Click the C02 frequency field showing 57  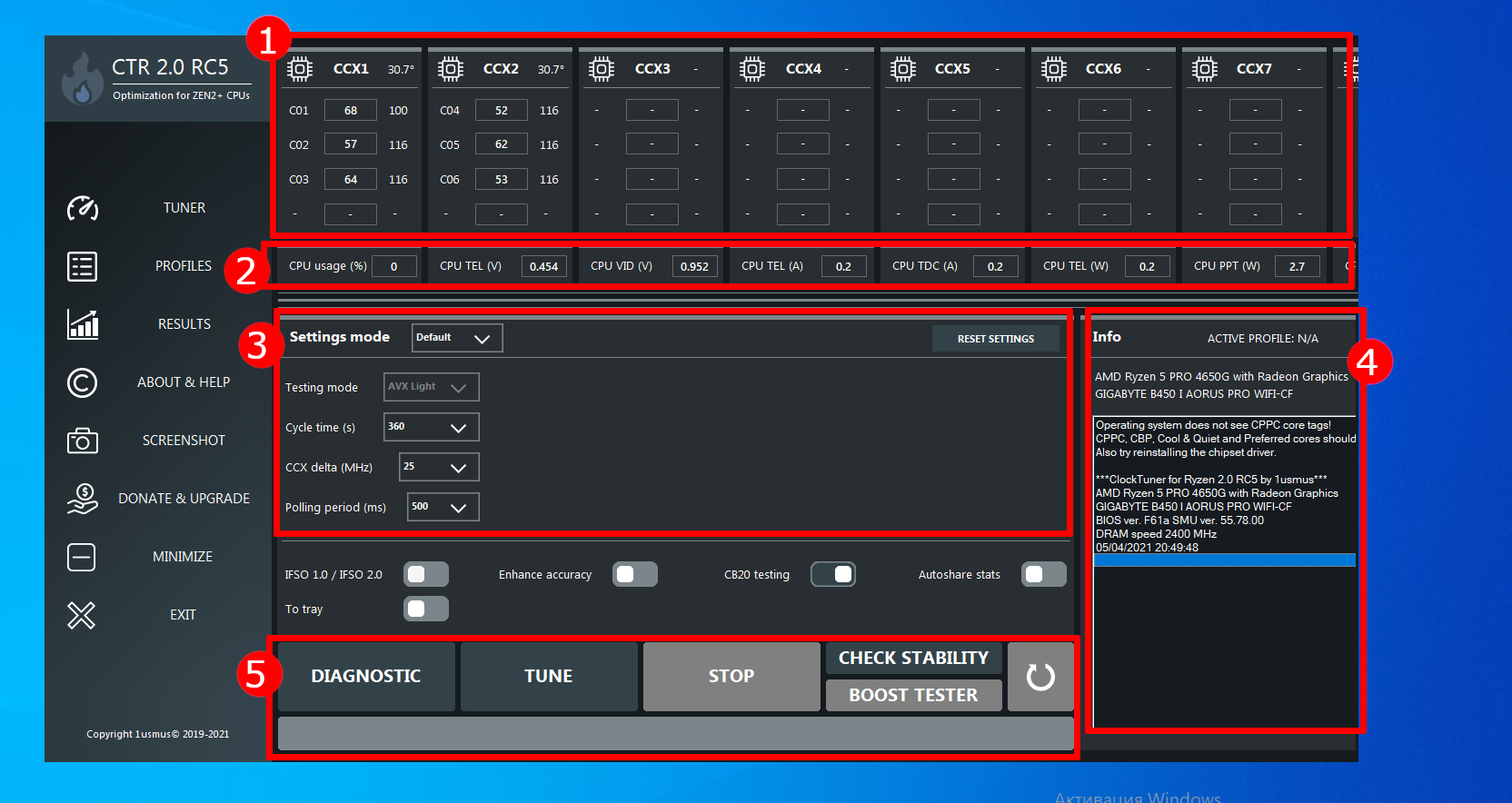point(351,144)
